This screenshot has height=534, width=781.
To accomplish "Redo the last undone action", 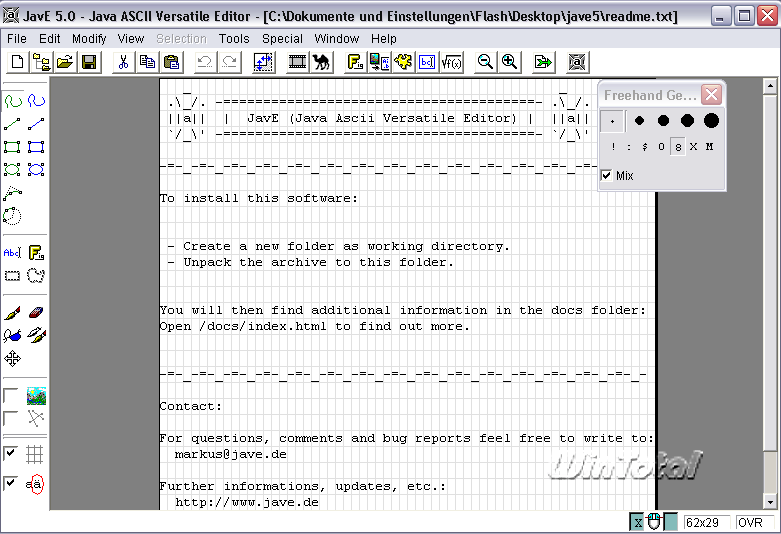I will pos(229,62).
